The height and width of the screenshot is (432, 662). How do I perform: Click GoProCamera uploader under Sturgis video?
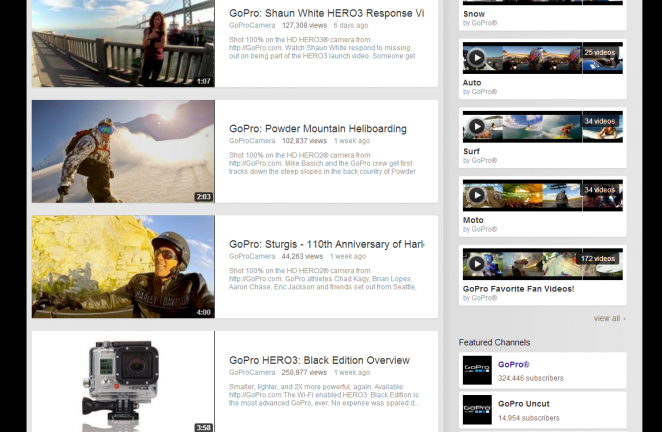(x=252, y=256)
